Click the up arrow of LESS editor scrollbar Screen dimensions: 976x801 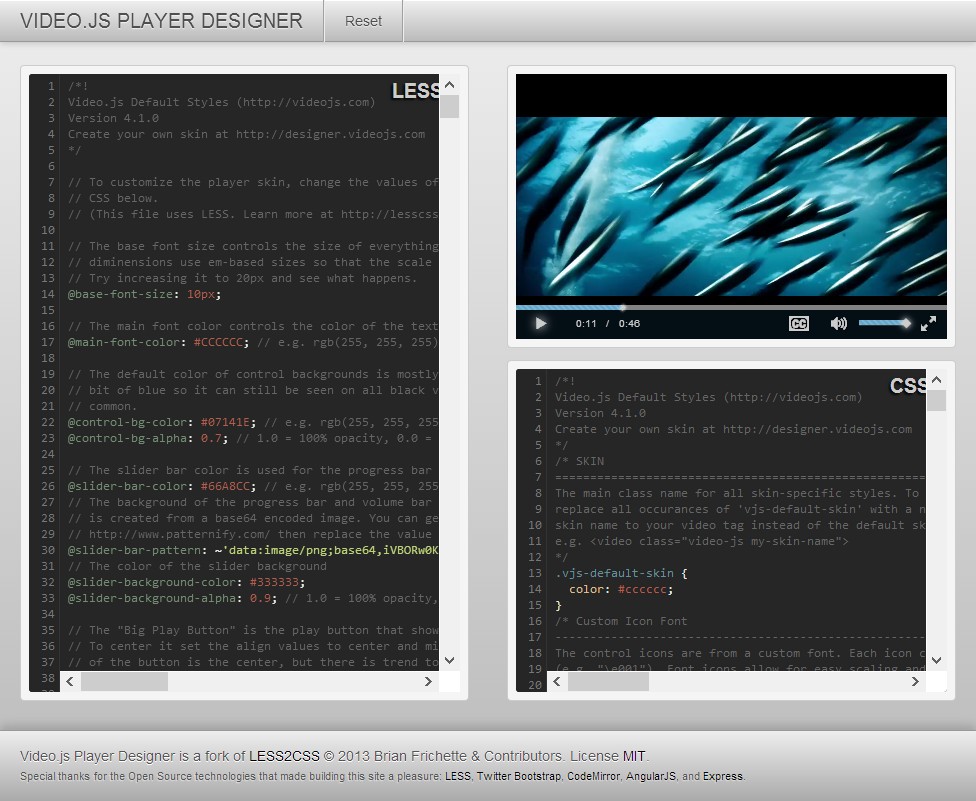tap(449, 85)
